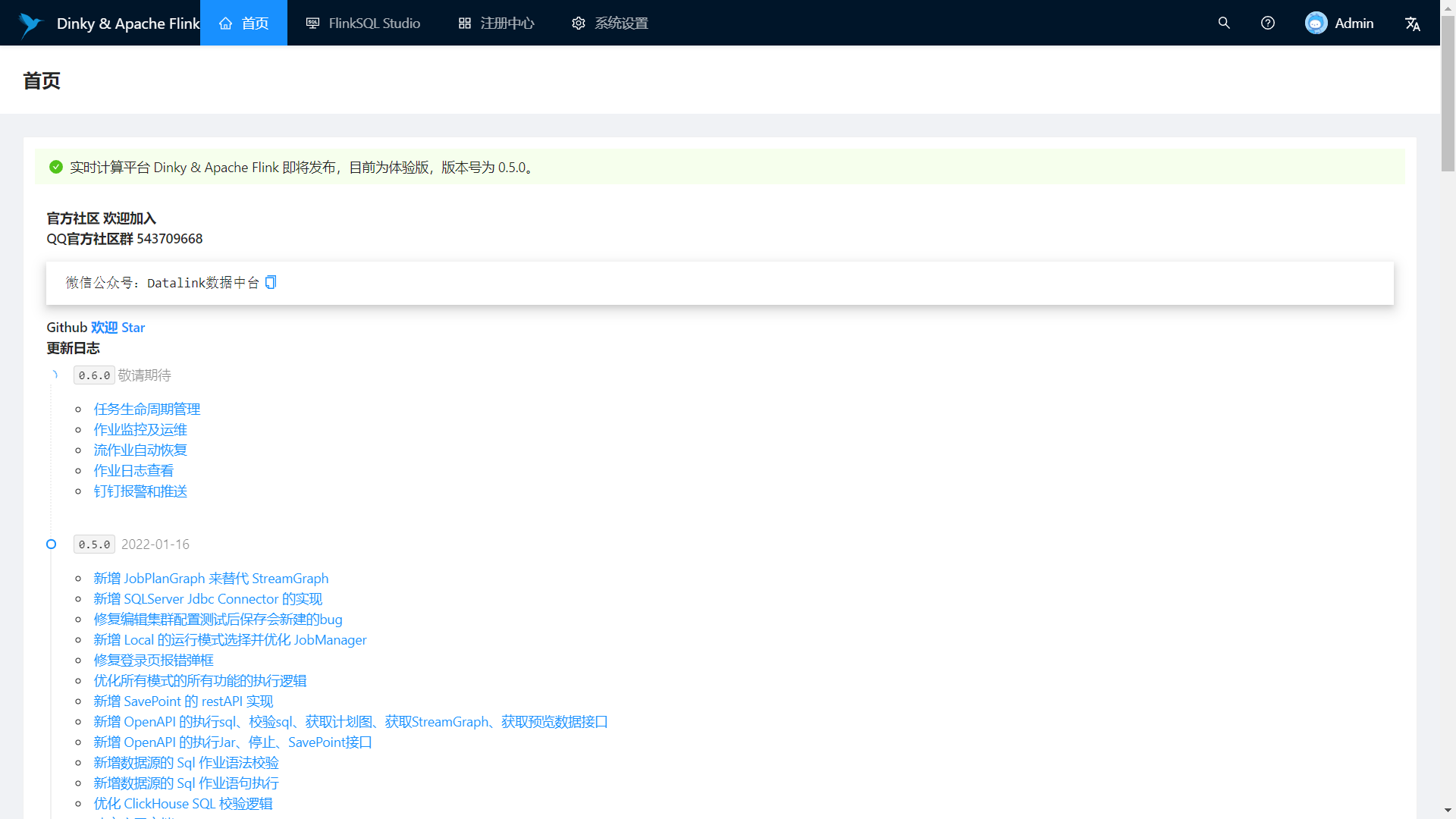The image size is (1456, 819).
Task: Click the Admin avatar icon
Action: pyautogui.click(x=1316, y=23)
